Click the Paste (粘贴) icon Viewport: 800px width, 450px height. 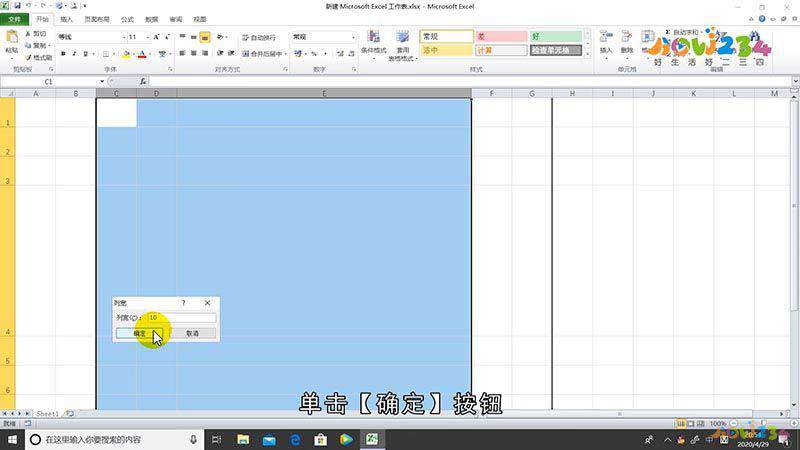coord(11,37)
